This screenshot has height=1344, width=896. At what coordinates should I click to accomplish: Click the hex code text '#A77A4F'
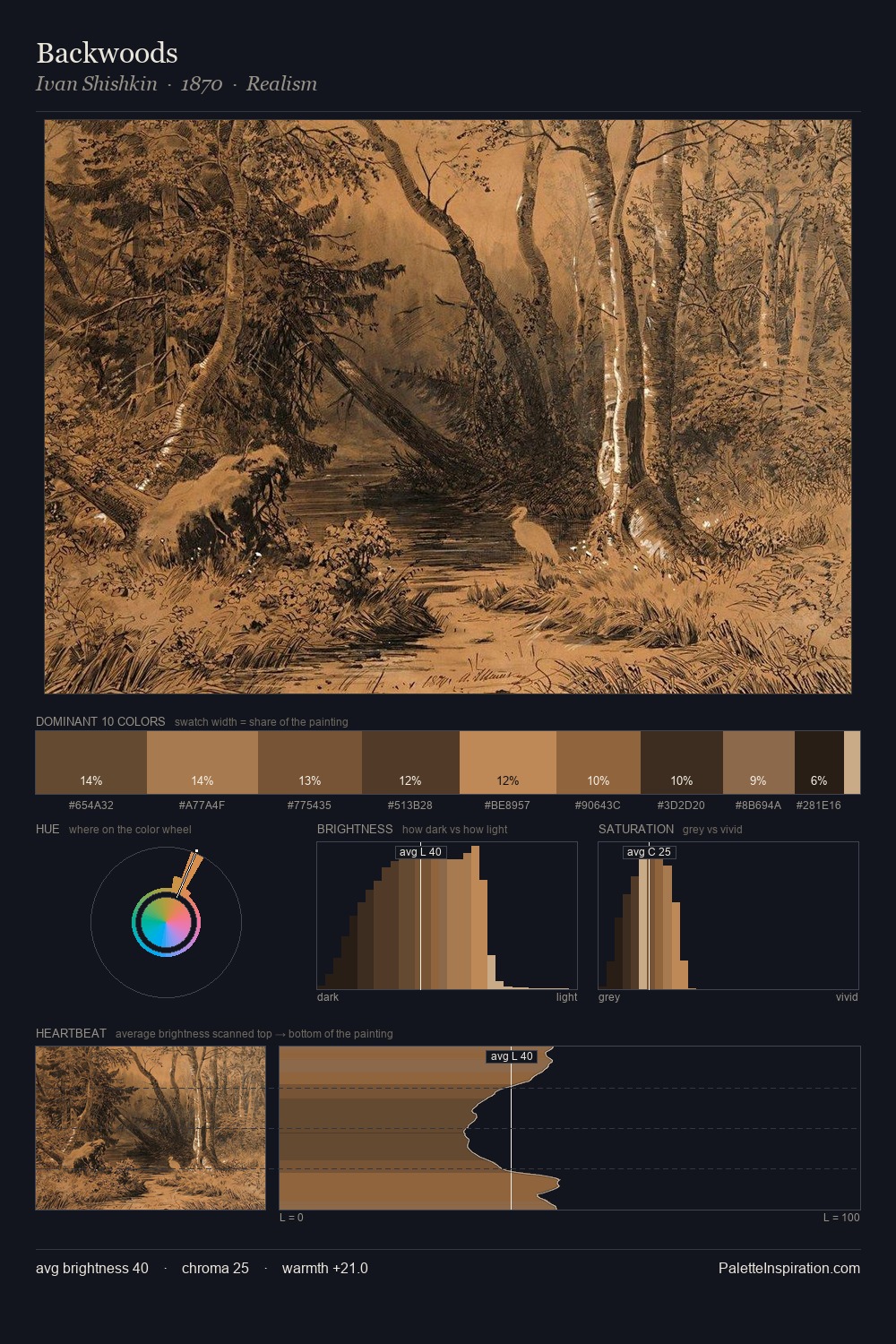click(202, 806)
